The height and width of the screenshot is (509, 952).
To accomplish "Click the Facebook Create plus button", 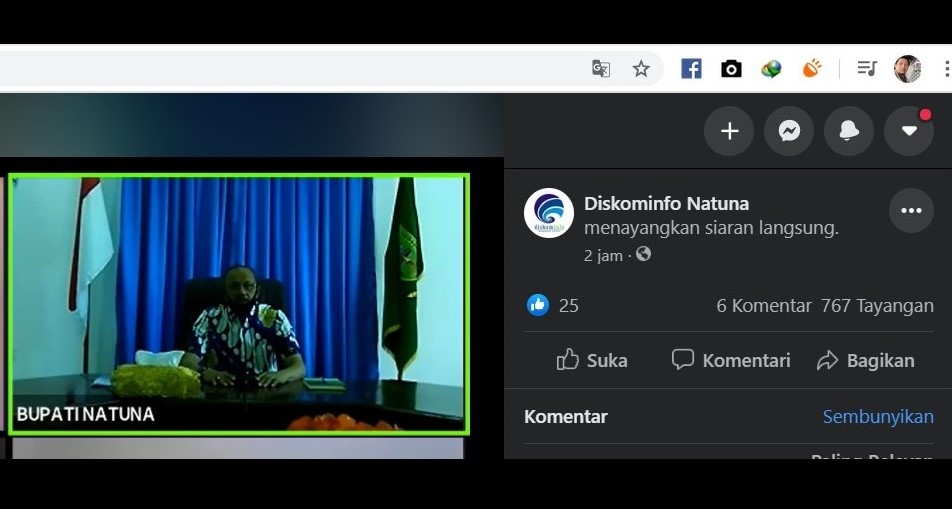I will pyautogui.click(x=729, y=131).
